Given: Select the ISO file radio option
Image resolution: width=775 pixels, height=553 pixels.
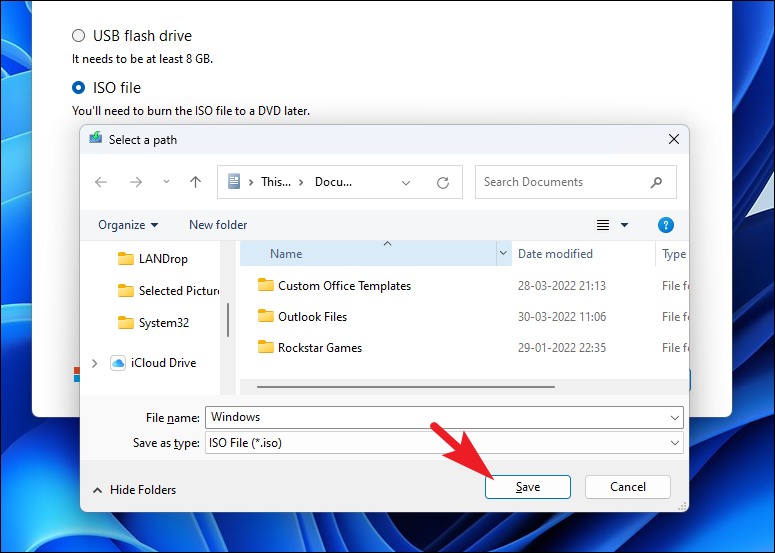Looking at the screenshot, I should 79,87.
